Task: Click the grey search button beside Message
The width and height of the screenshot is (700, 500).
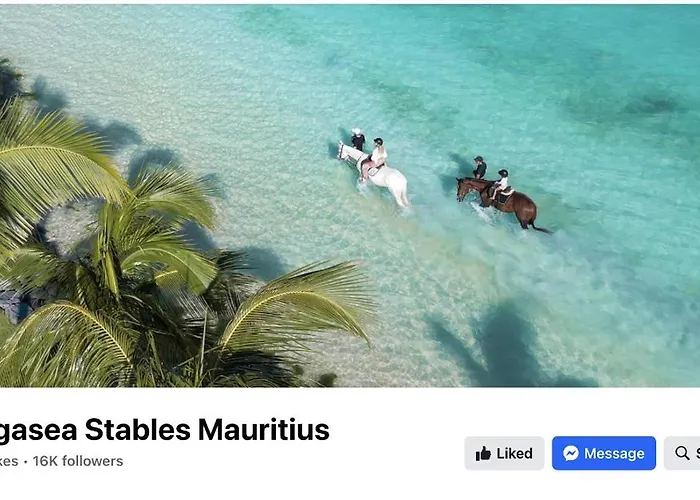Action: [x=682, y=453]
